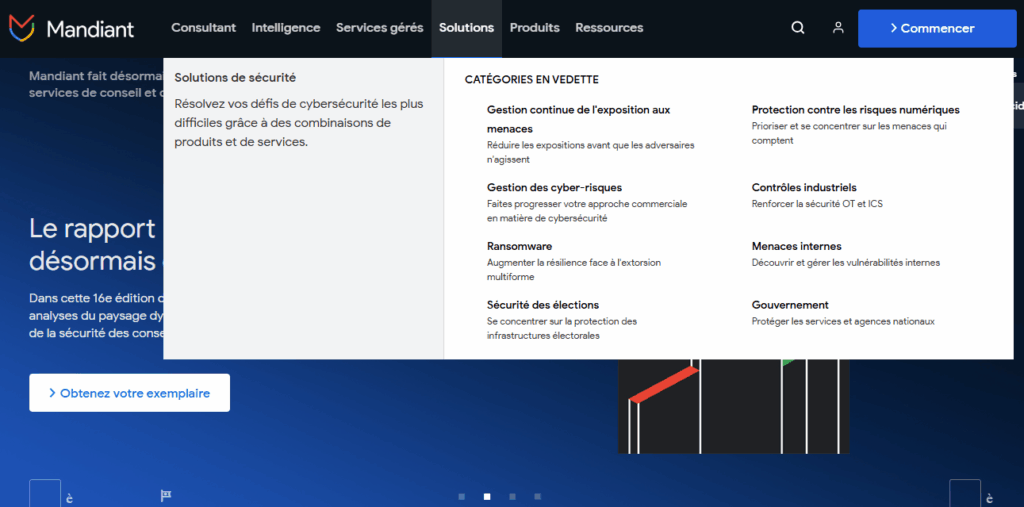The width and height of the screenshot is (1024, 507).
Task: Select the first carousel dot
Action: point(462,497)
